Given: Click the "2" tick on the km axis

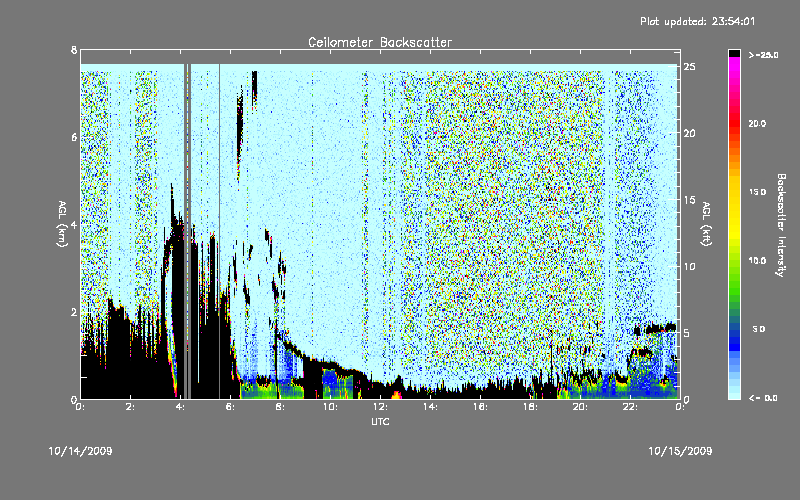Looking at the screenshot, I should (74, 312).
